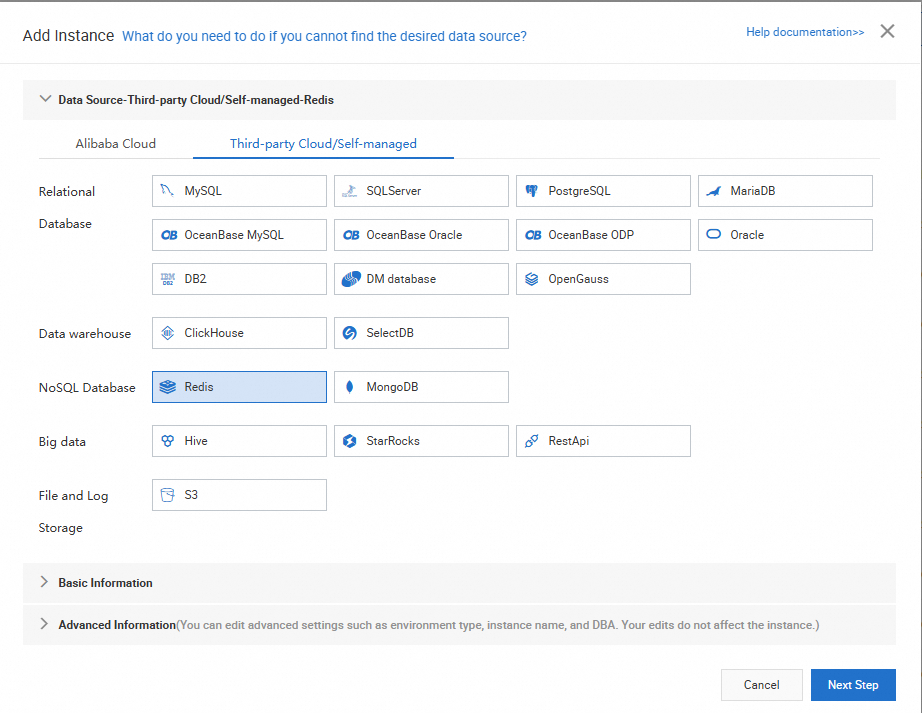Click the SelectDB icon

(350, 333)
